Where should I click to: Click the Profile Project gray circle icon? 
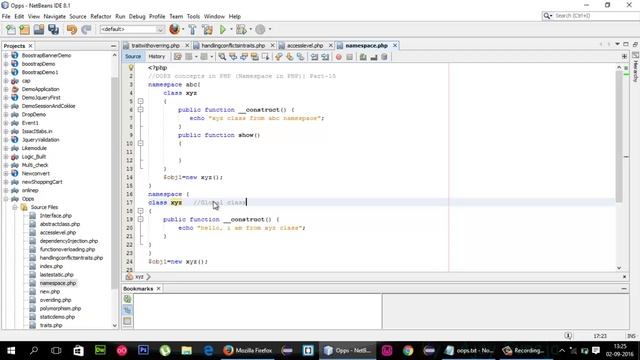pos(260,29)
